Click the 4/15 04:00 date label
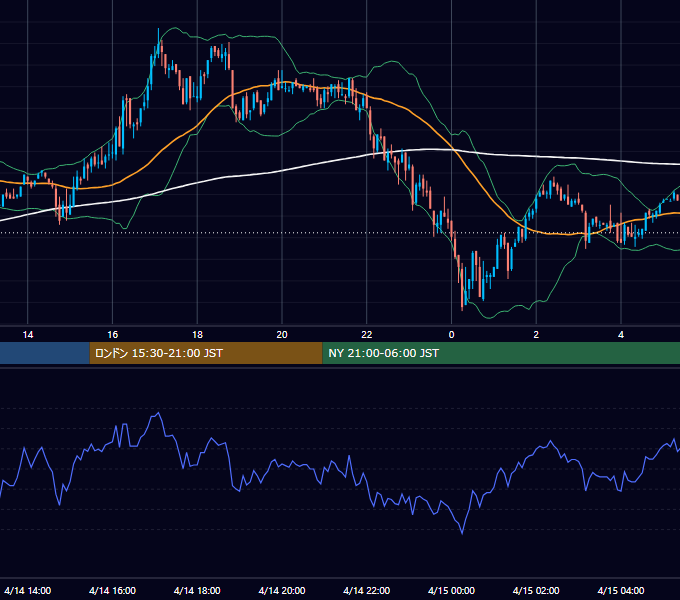The height and width of the screenshot is (600, 680). (621, 590)
